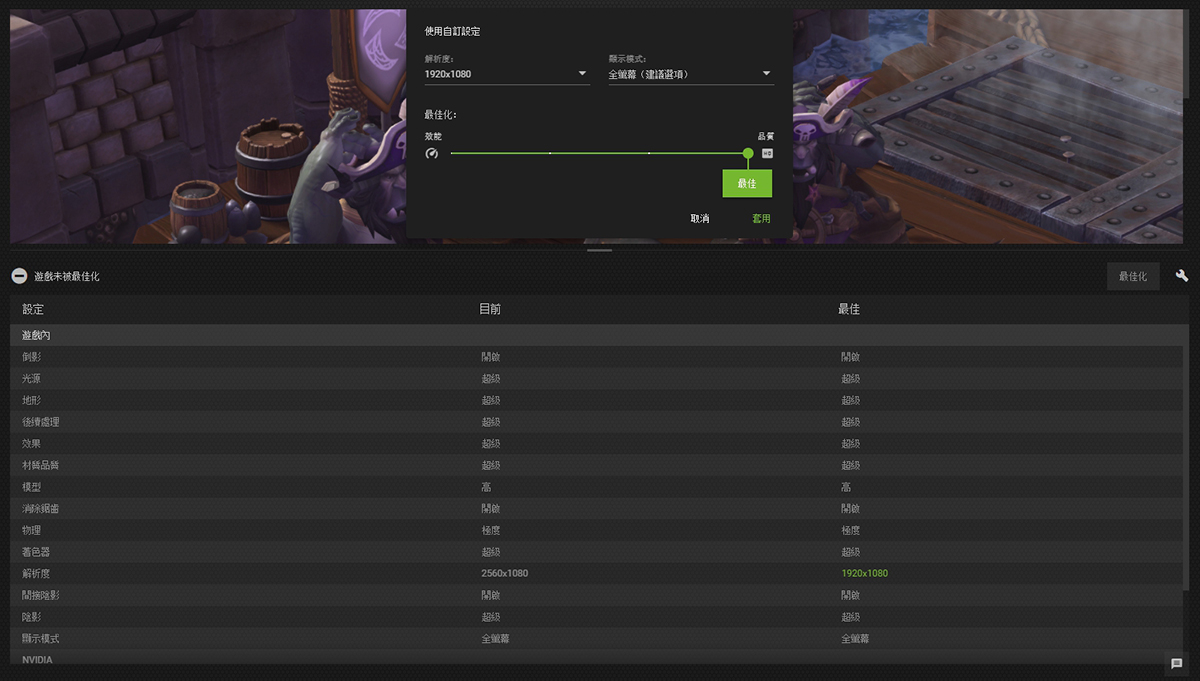Viewport: 1200px width, 681px height.
Task: Expand the 顯示模式 display mode dropdown
Action: [x=690, y=74]
